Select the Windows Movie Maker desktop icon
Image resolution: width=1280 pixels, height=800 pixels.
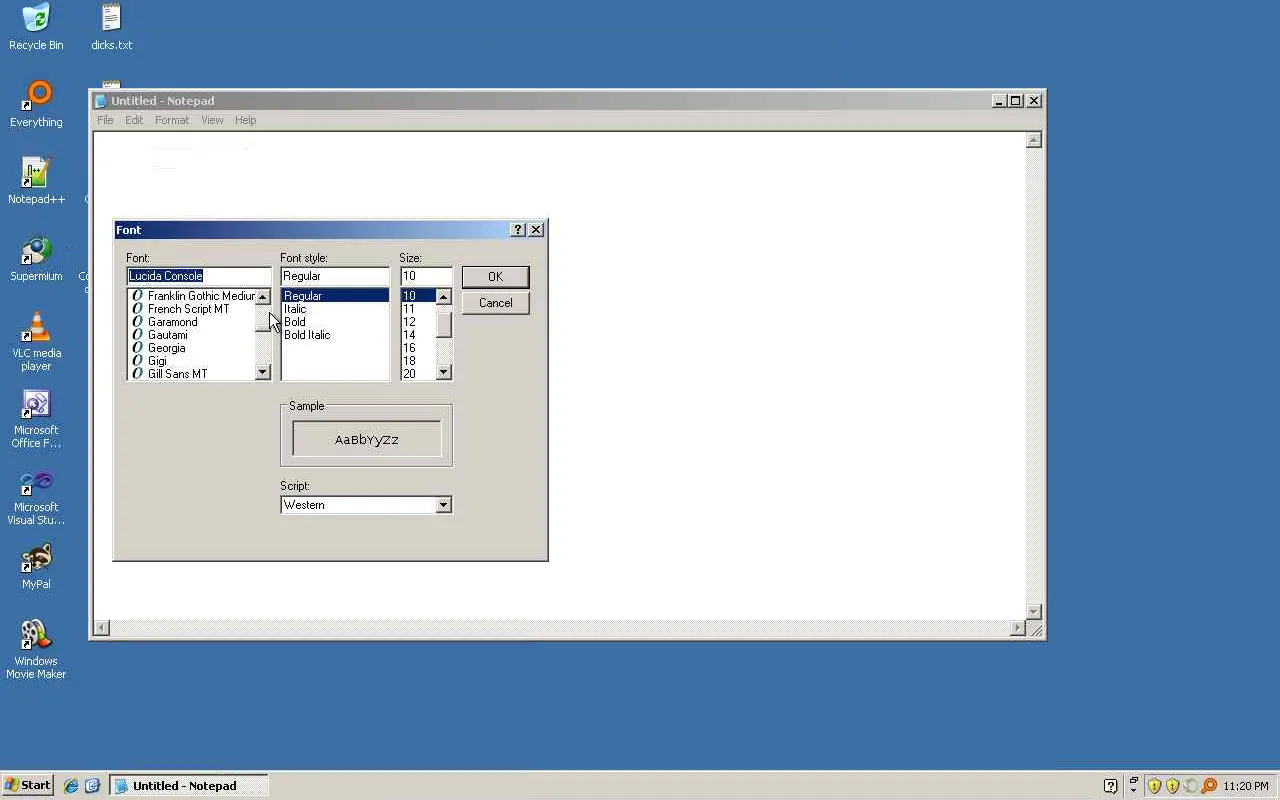(x=36, y=649)
